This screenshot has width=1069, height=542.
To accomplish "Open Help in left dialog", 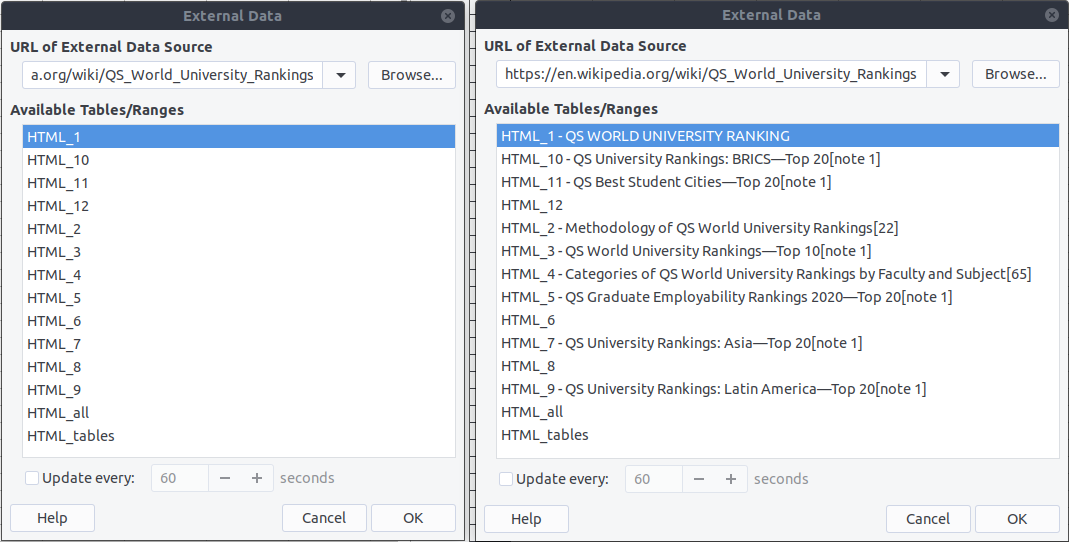I will (52, 518).
